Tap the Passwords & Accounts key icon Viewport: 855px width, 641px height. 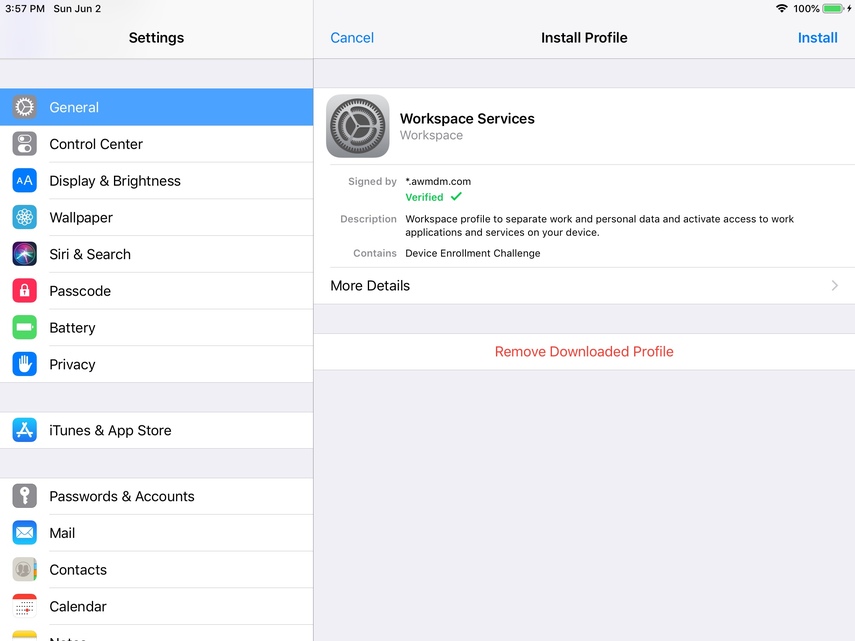pyautogui.click(x=25, y=496)
